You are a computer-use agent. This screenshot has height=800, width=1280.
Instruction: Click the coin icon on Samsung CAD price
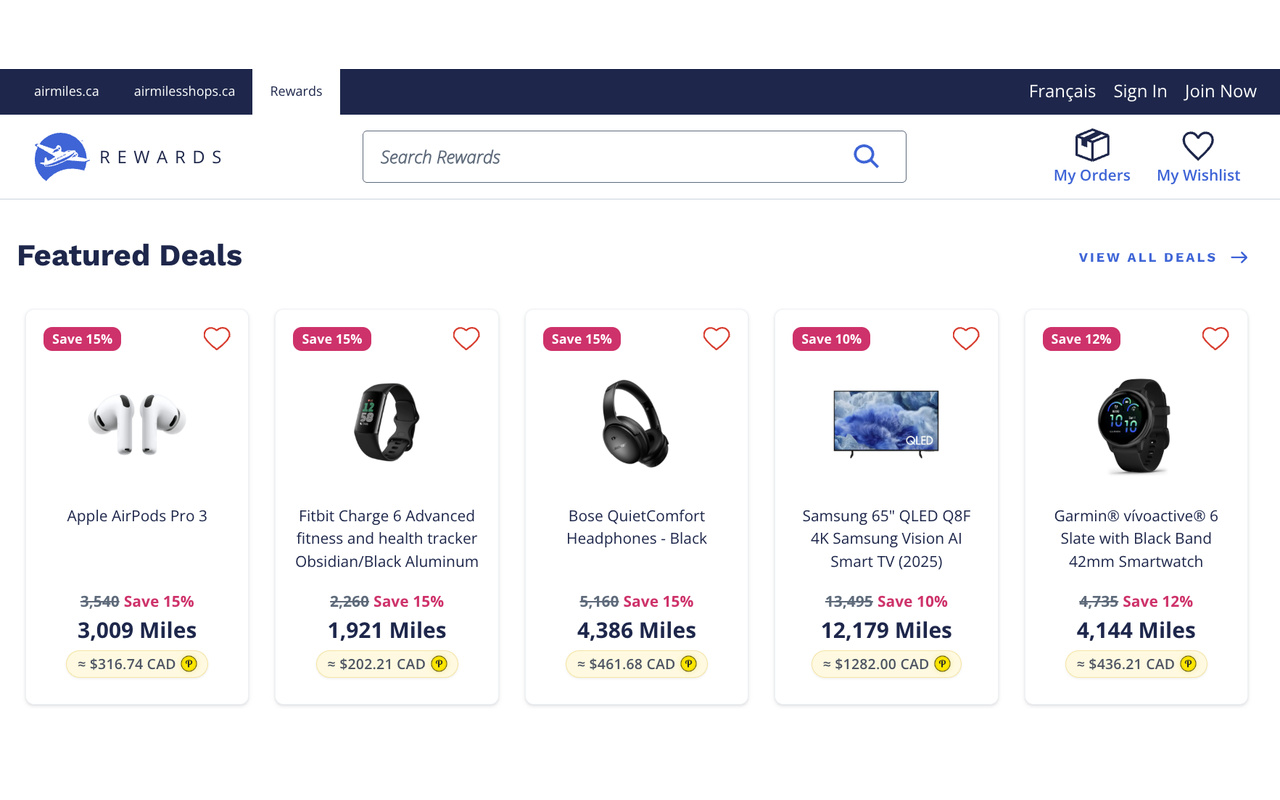(942, 664)
